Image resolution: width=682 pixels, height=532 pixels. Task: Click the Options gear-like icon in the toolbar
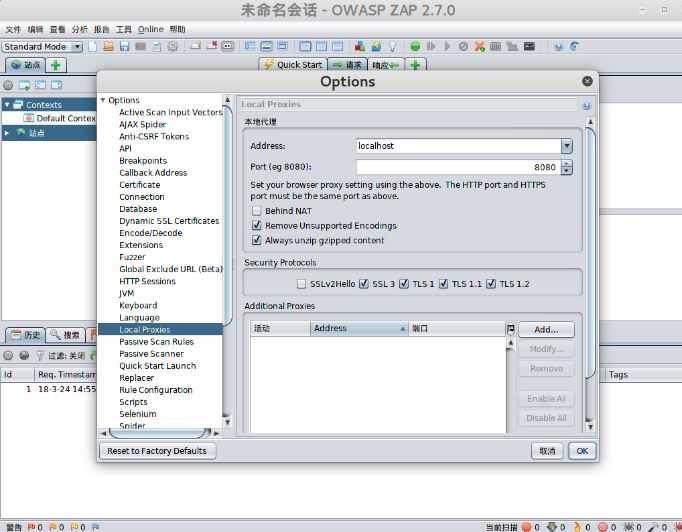(173, 46)
